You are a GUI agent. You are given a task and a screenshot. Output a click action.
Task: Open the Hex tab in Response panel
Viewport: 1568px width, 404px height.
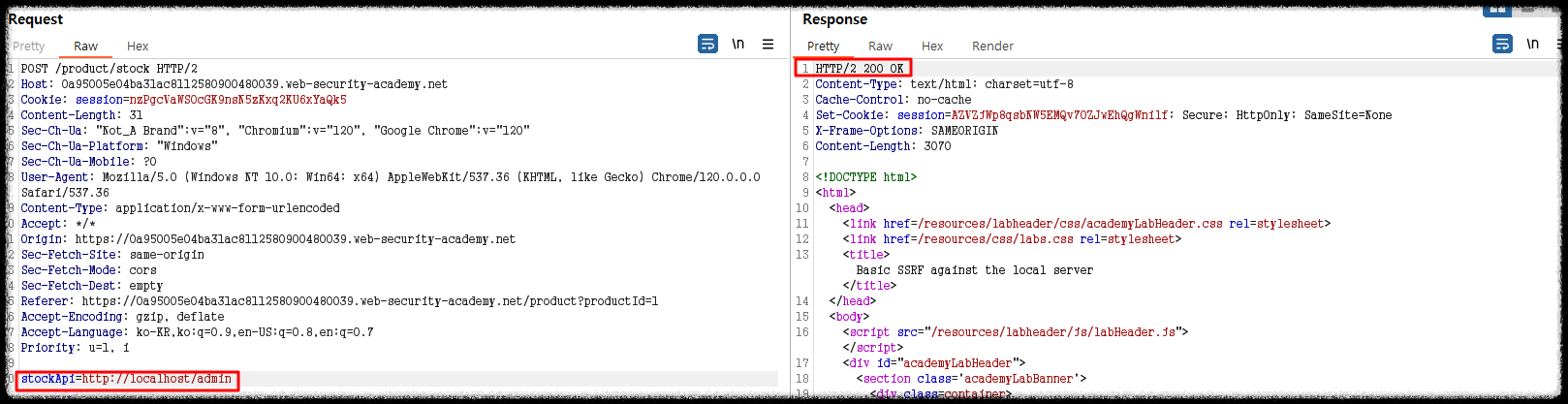coord(932,46)
